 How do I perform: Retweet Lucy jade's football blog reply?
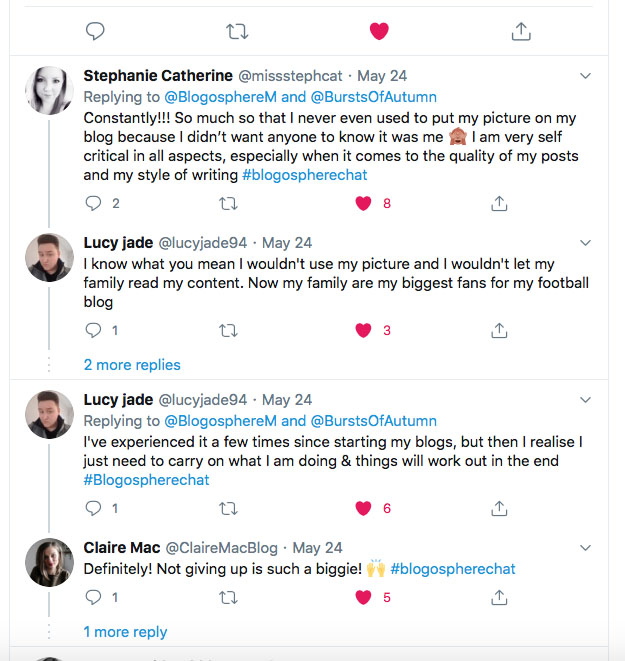(228, 330)
